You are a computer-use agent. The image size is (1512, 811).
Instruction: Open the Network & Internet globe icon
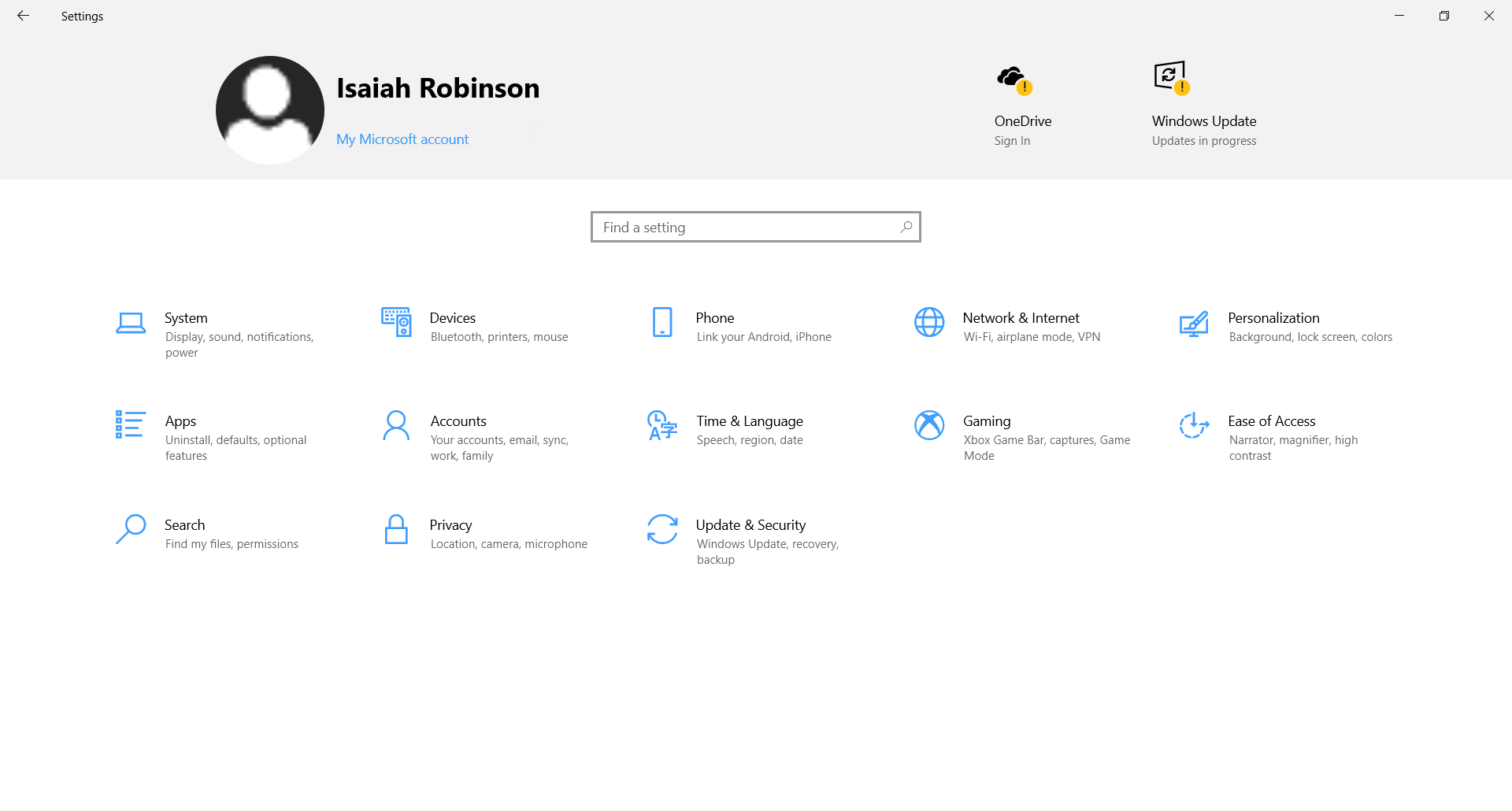tap(929, 322)
